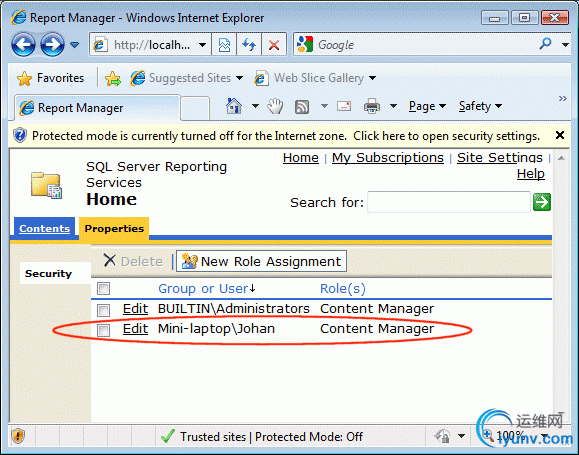The width and height of the screenshot is (579, 455).
Task: Stop loading with the red X icon
Action: [x=274, y=45]
